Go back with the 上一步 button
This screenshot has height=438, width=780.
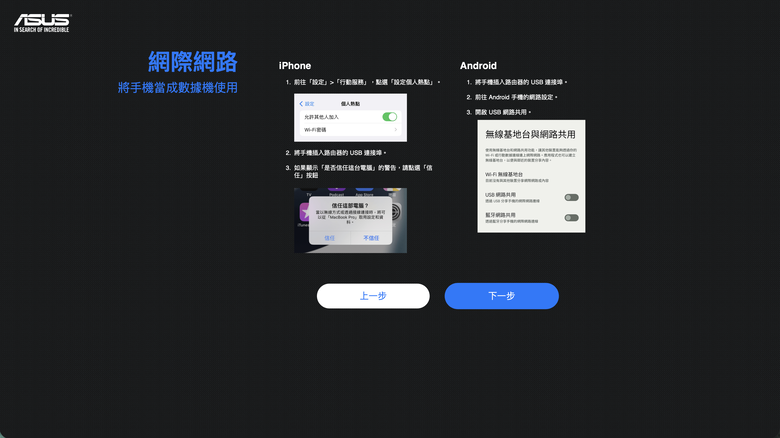tap(373, 296)
